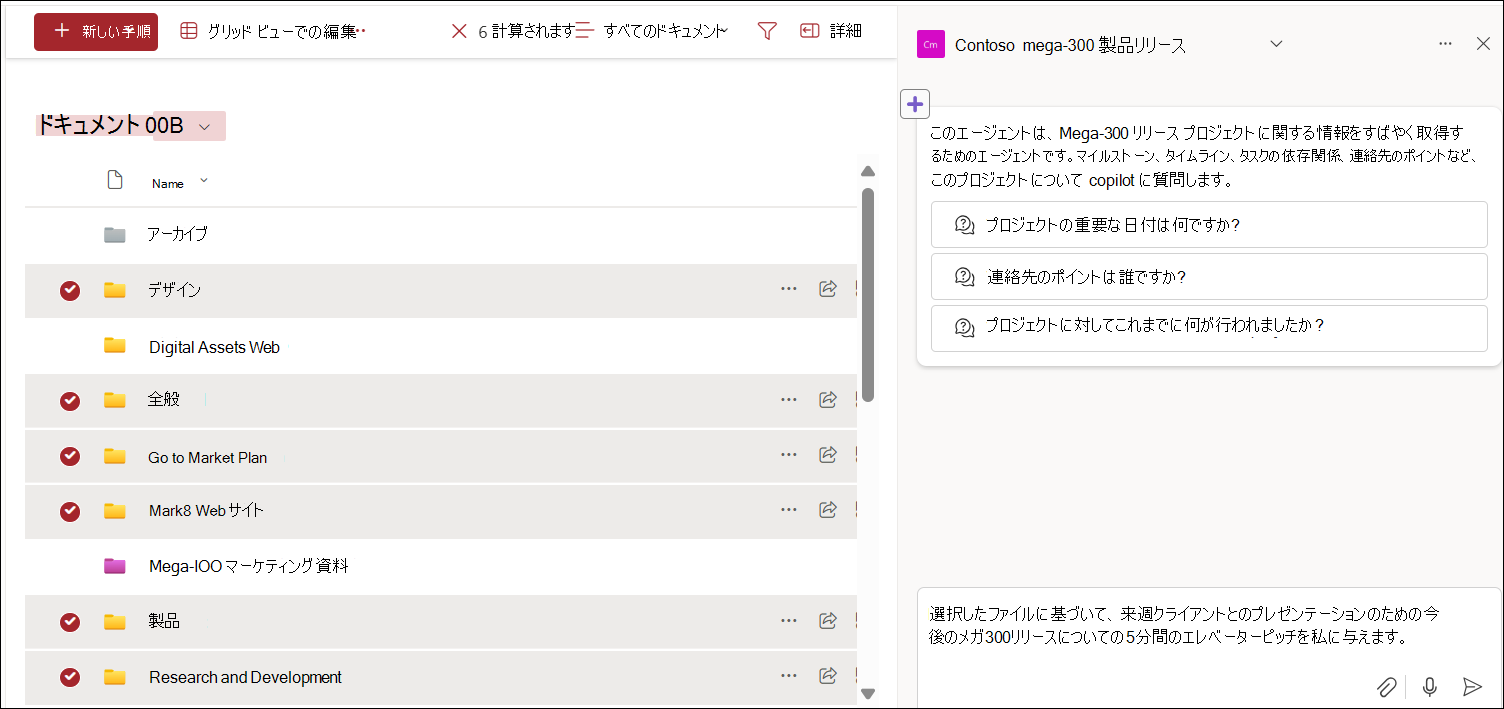Click the Research and Development folder name

coord(245,677)
